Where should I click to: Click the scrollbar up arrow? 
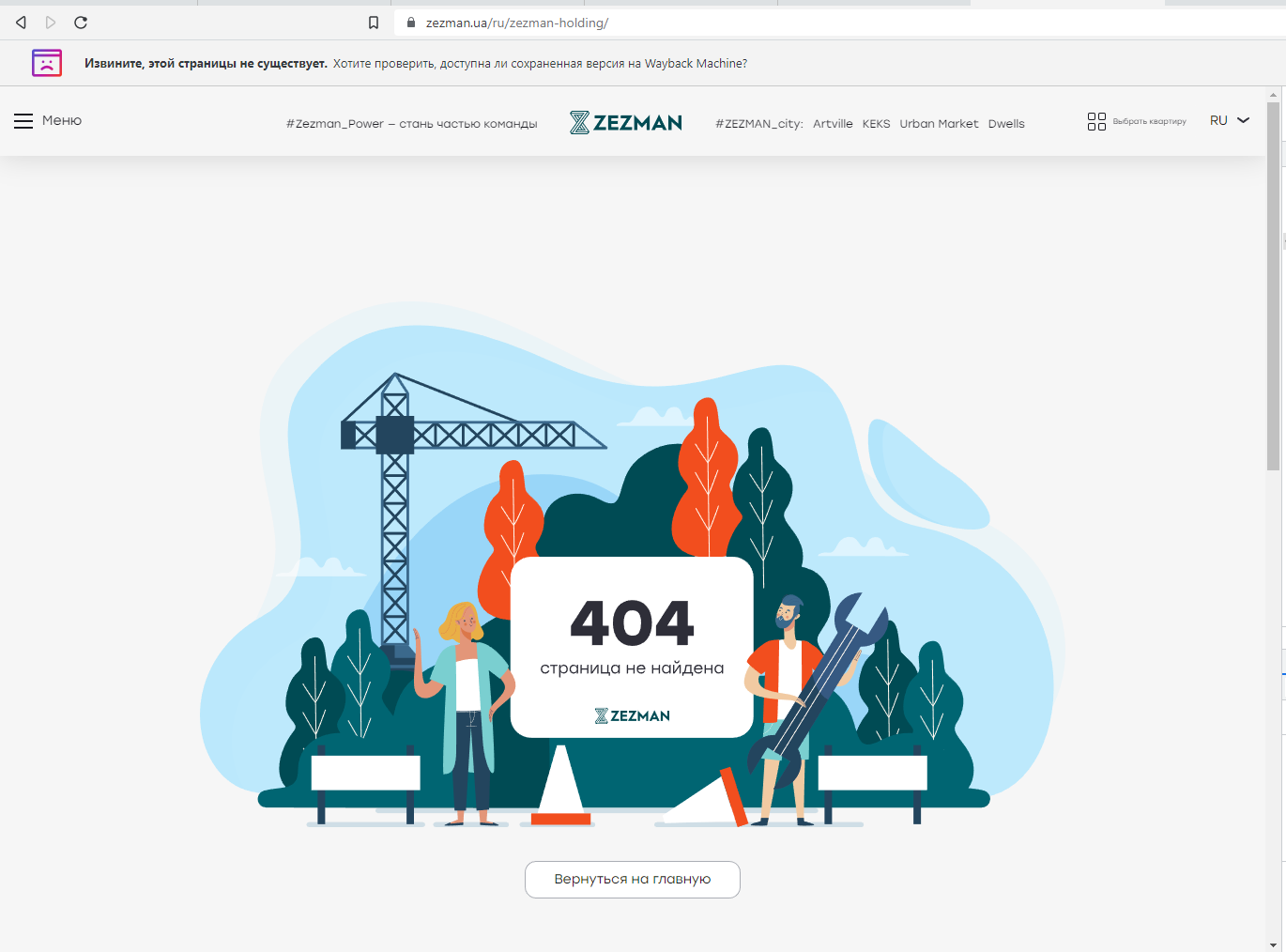(x=1274, y=95)
